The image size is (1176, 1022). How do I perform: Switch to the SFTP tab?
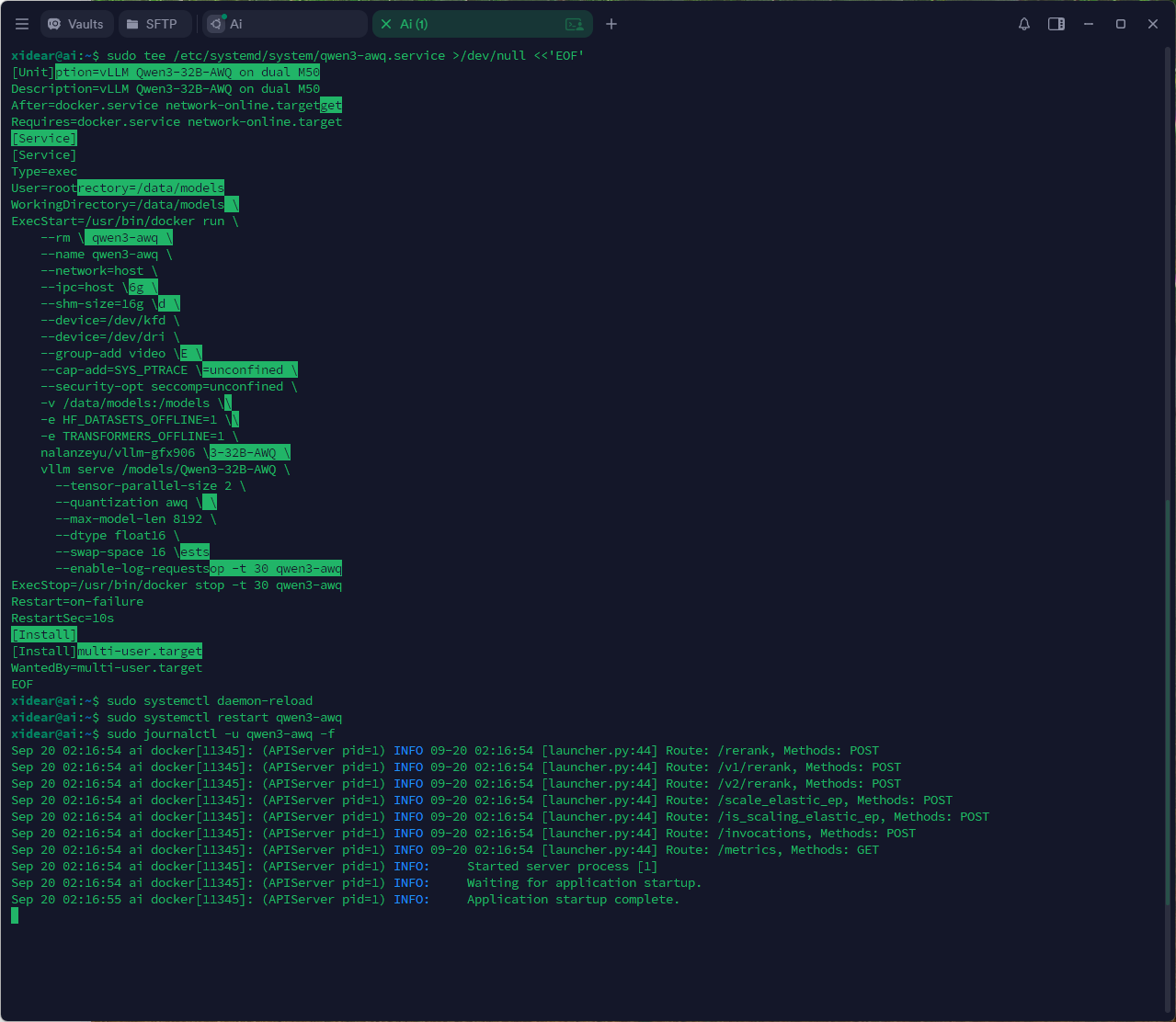coord(152,24)
